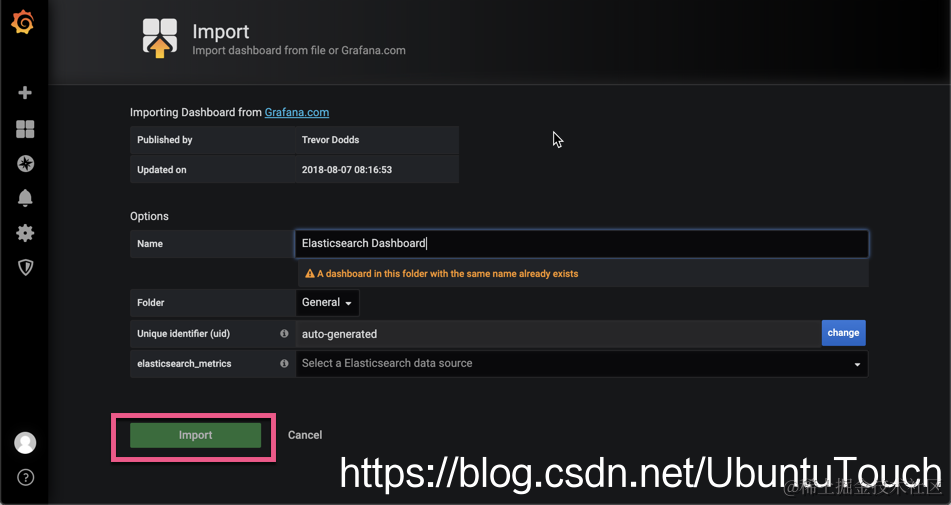Open the Configuration gear icon
This screenshot has height=505, width=951.
tap(25, 233)
